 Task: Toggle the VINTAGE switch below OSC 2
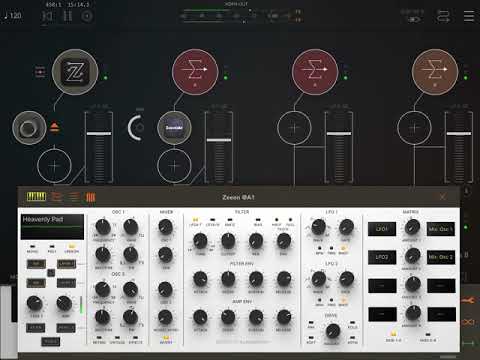[x=117, y=338]
